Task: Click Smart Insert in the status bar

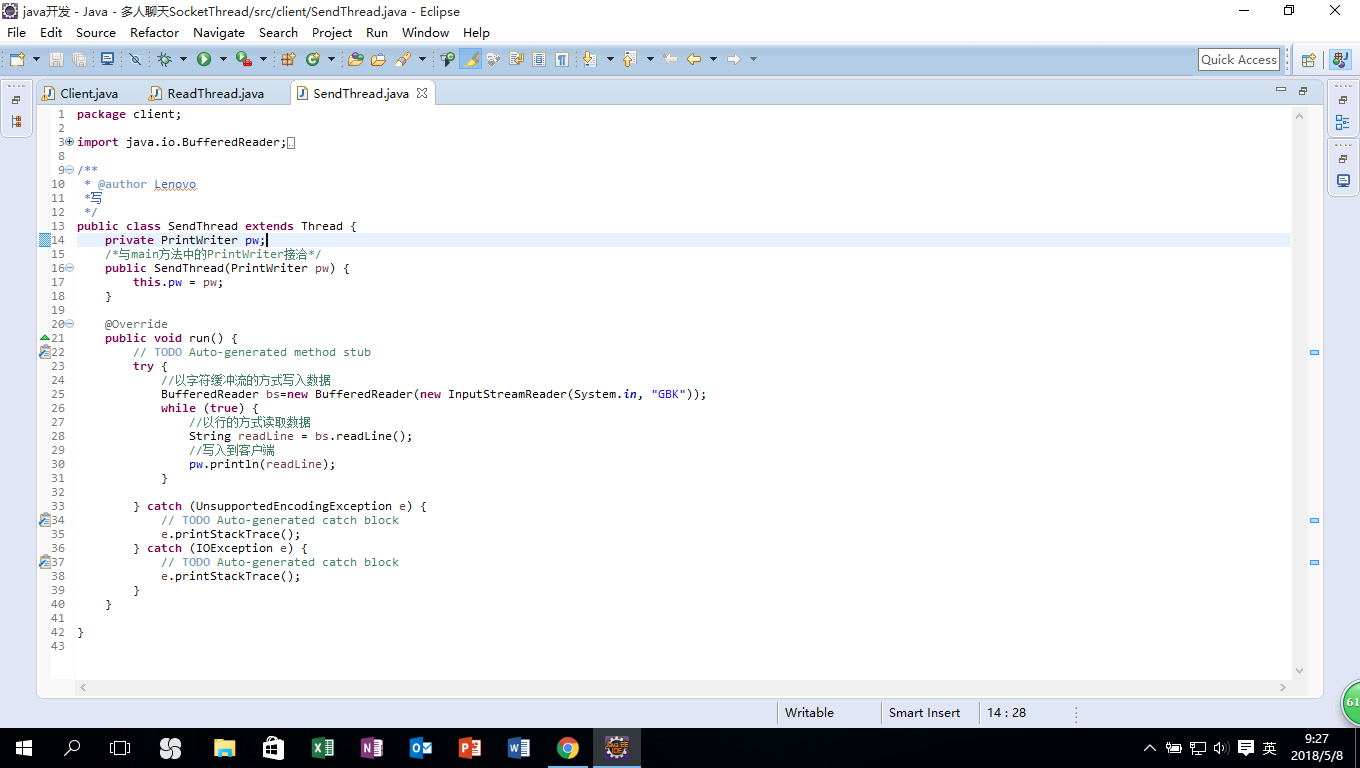Action: click(924, 713)
